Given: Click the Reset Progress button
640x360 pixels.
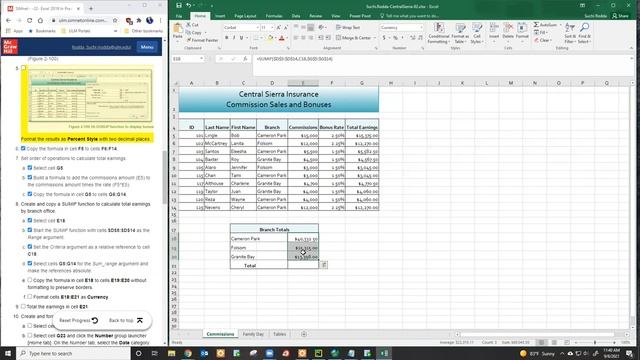Looking at the screenshot, I should pyautogui.click(x=79, y=320).
